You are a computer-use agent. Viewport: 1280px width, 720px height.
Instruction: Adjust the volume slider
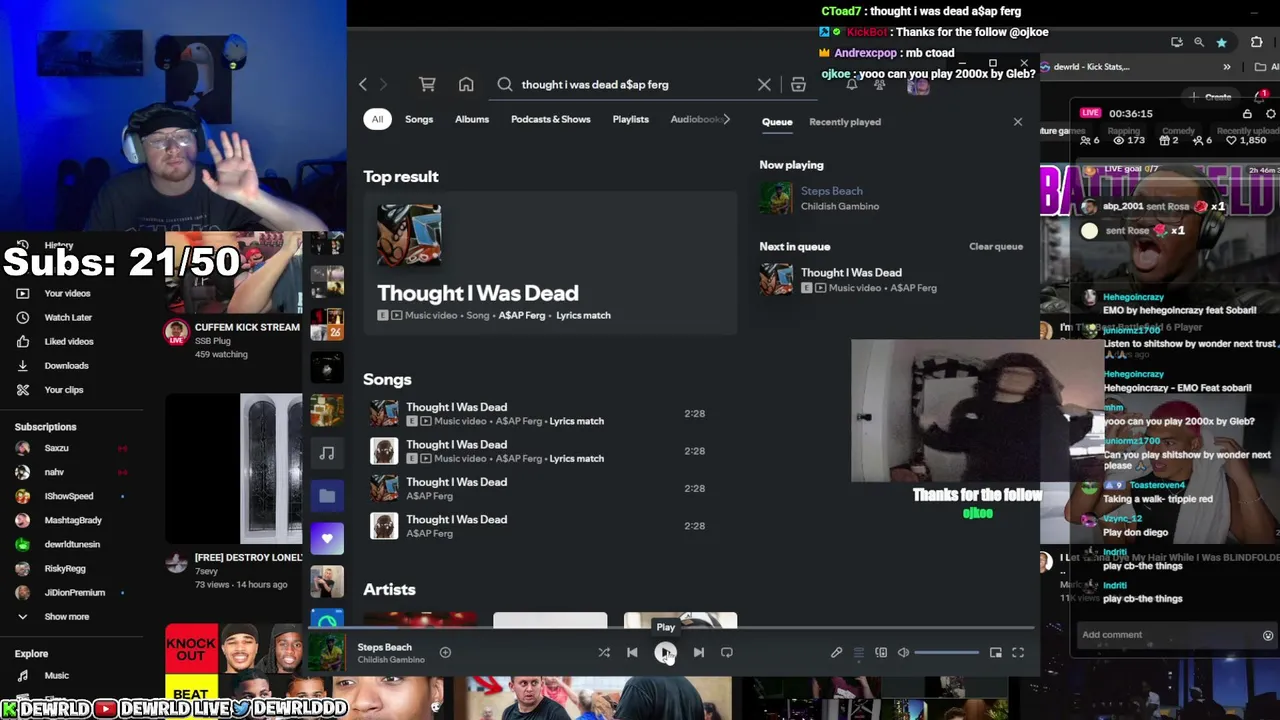pyautogui.click(x=946, y=653)
